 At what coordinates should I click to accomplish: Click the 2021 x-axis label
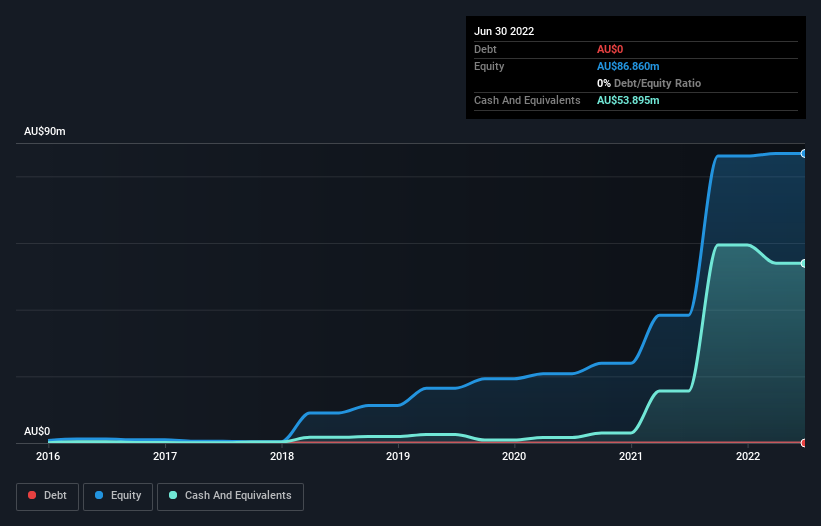pos(631,456)
